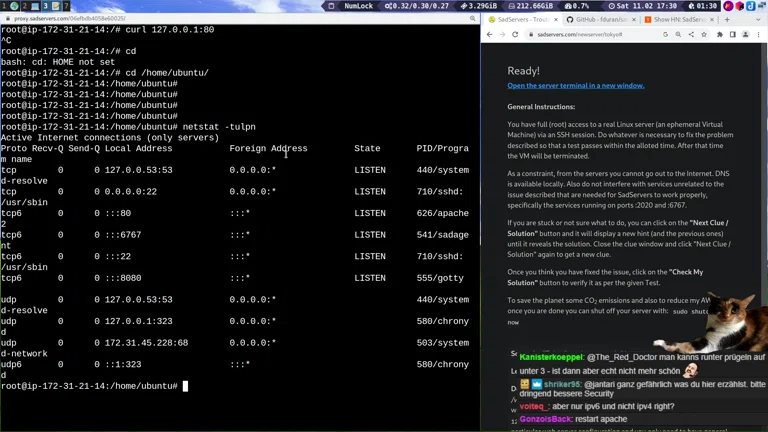
Task: Expand the tab search chevron
Action: pos(759,20)
